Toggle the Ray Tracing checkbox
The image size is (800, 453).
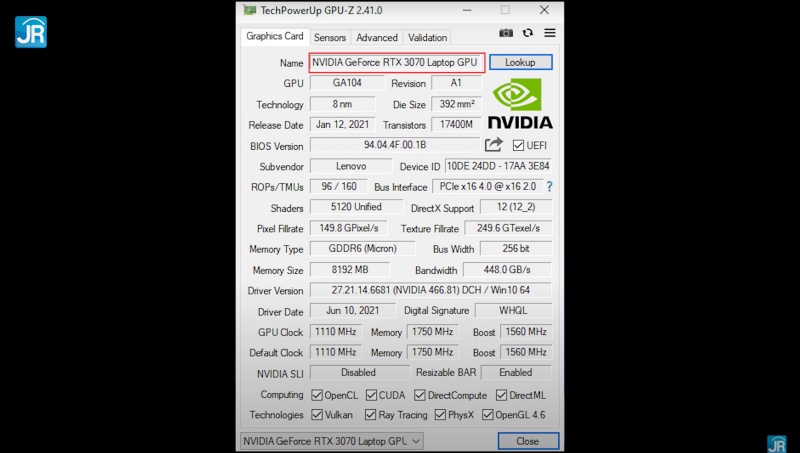point(370,415)
